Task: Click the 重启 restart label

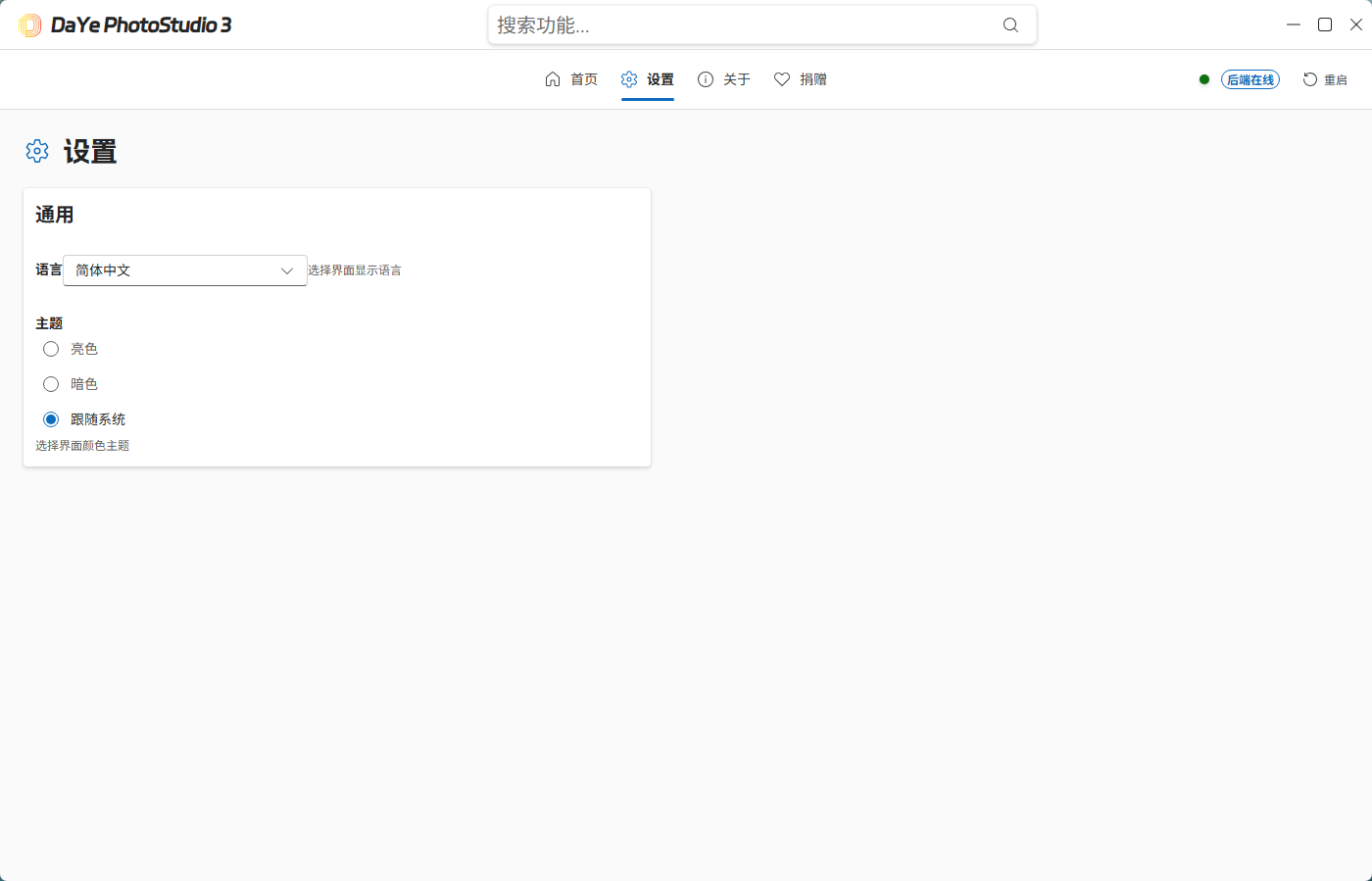Action: pyautogui.click(x=1336, y=80)
